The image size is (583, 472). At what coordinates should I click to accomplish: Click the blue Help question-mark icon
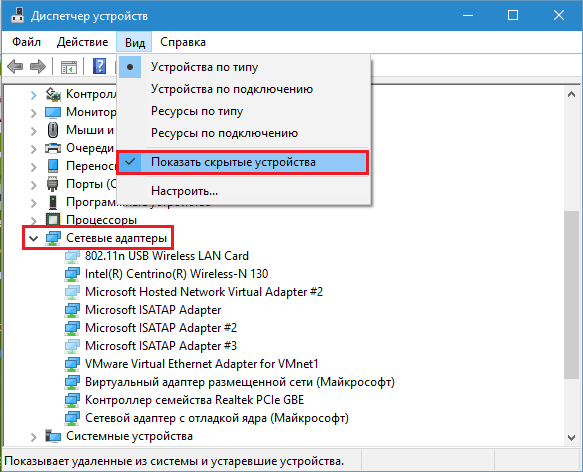coord(99,66)
